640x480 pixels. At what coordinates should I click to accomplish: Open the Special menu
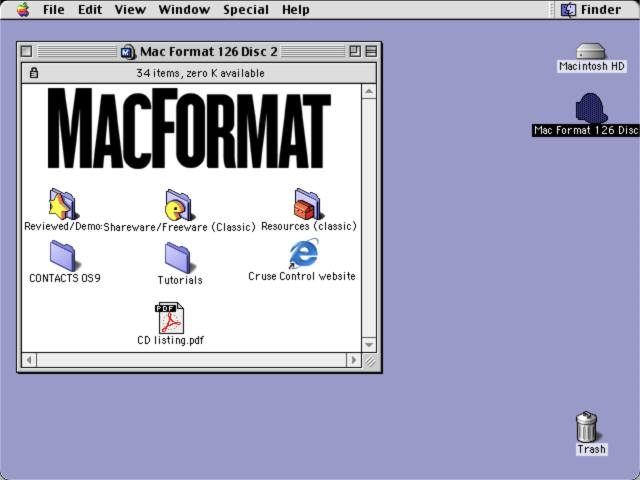point(246,9)
